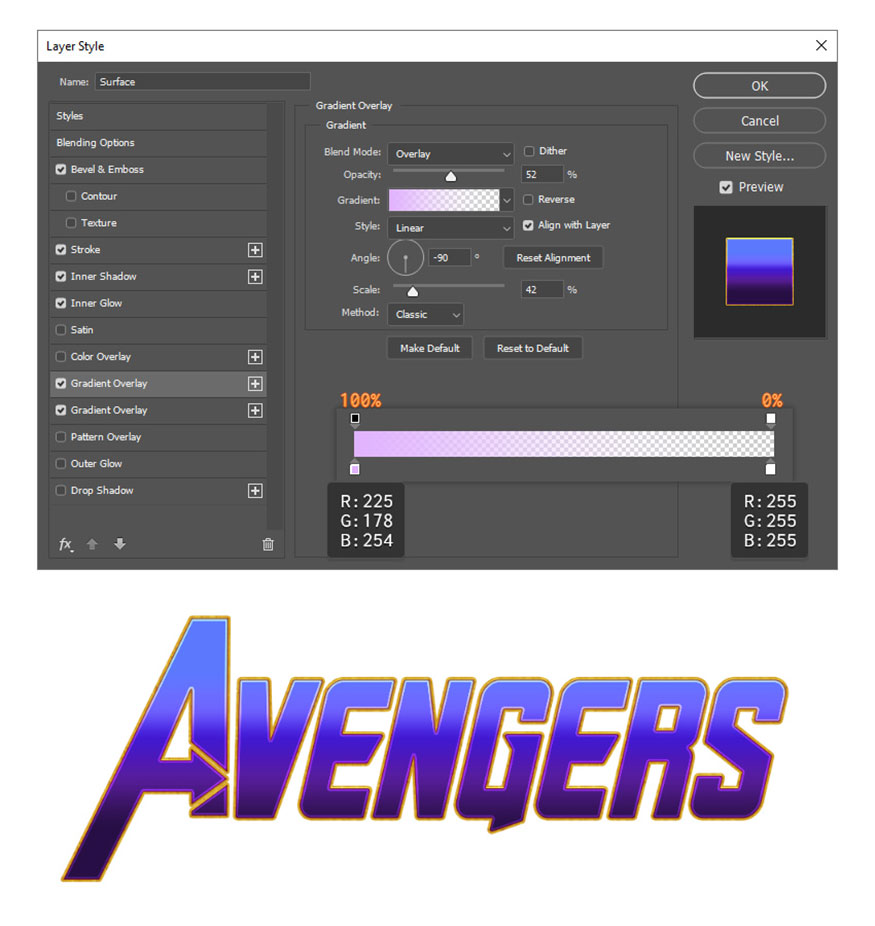
Task: Click the Angle dial control
Action: (406, 258)
